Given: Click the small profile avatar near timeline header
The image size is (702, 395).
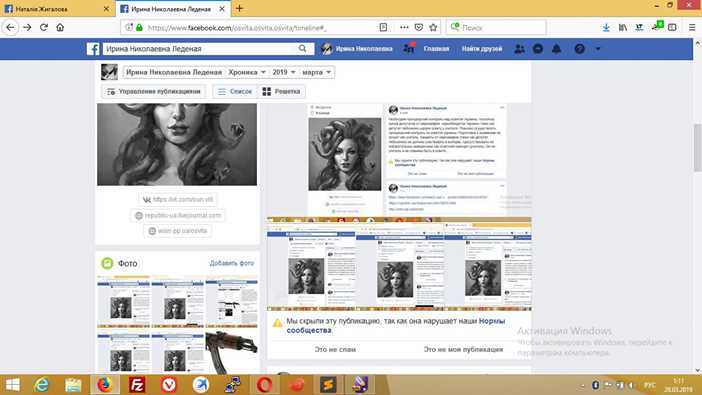Looking at the screenshot, I should [109, 72].
